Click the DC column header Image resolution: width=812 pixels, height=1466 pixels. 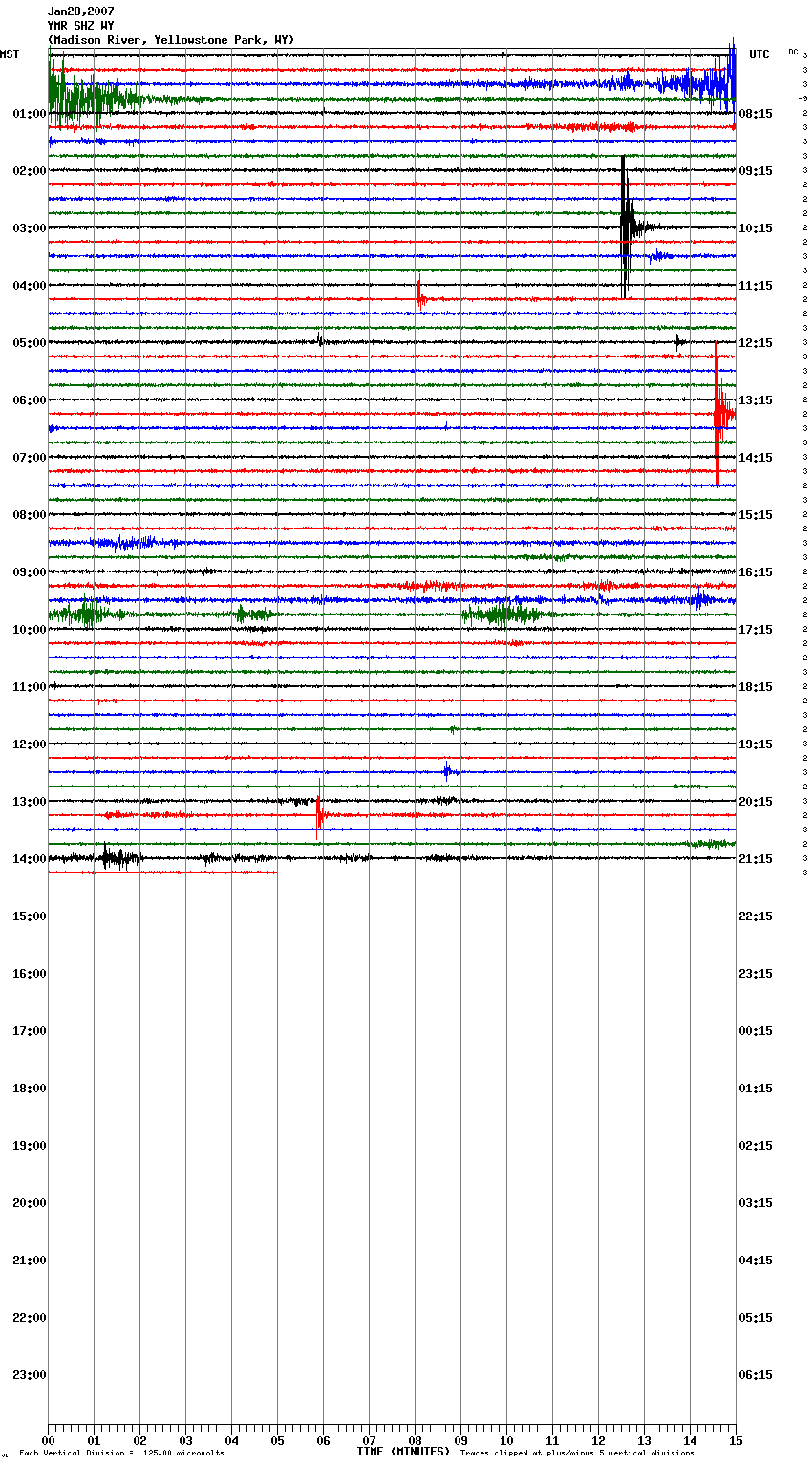[793, 52]
